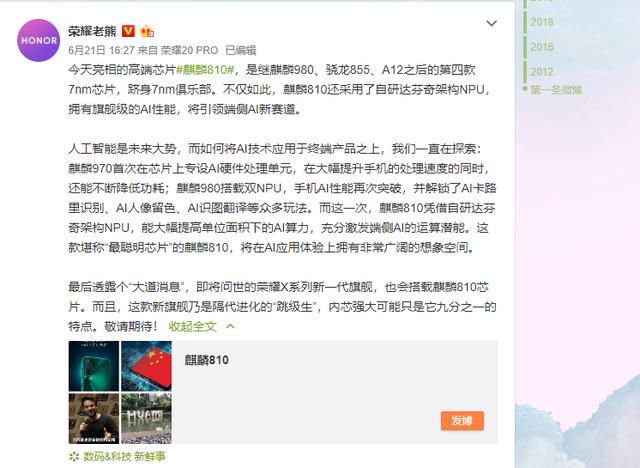Click the 发博 orange button
The height and width of the screenshot is (468, 640).
462,421
